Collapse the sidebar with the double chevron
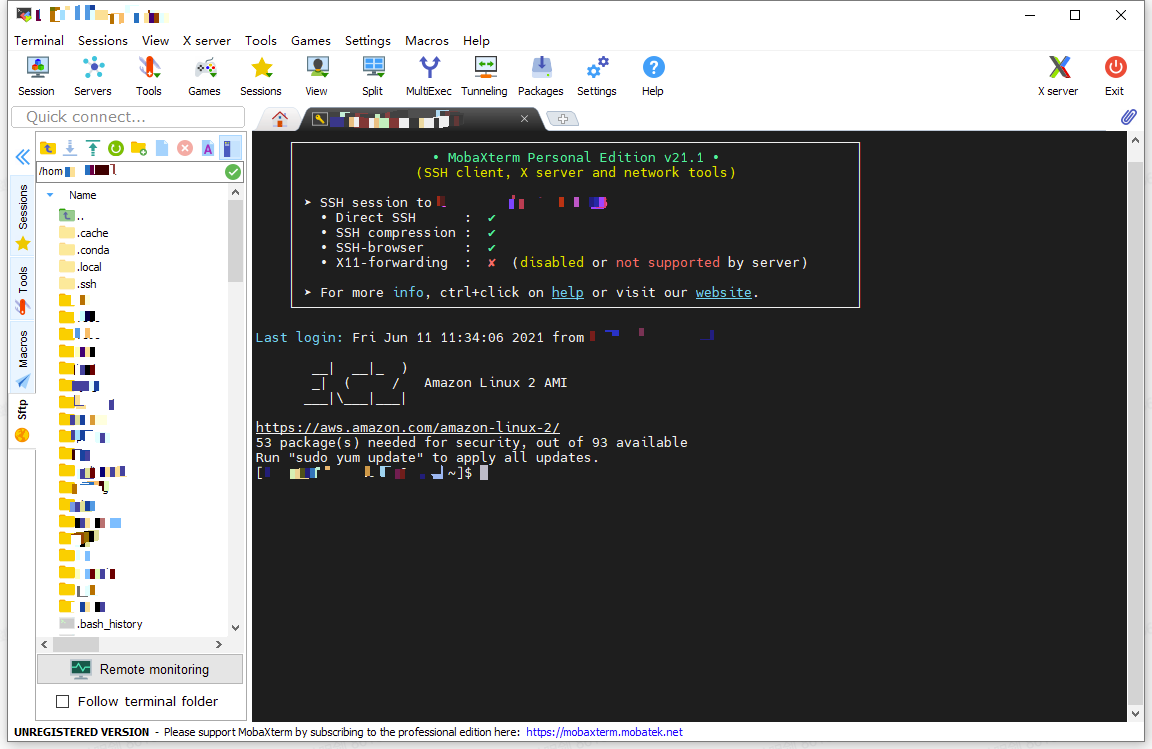Screen dimensions: 1152x749 point(22,157)
